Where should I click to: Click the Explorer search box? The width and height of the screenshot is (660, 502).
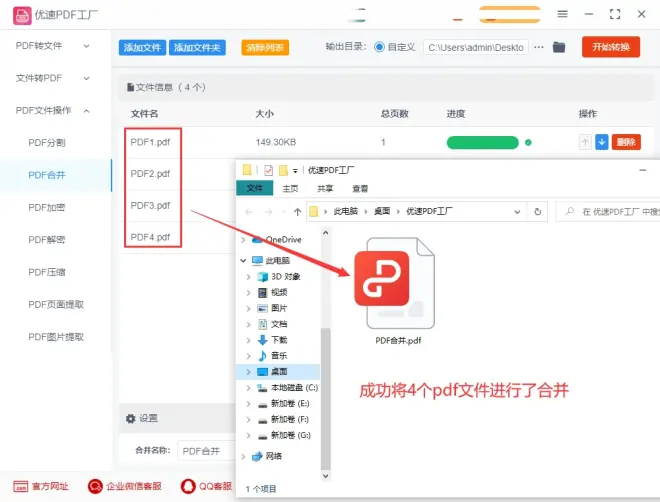(x=608, y=211)
